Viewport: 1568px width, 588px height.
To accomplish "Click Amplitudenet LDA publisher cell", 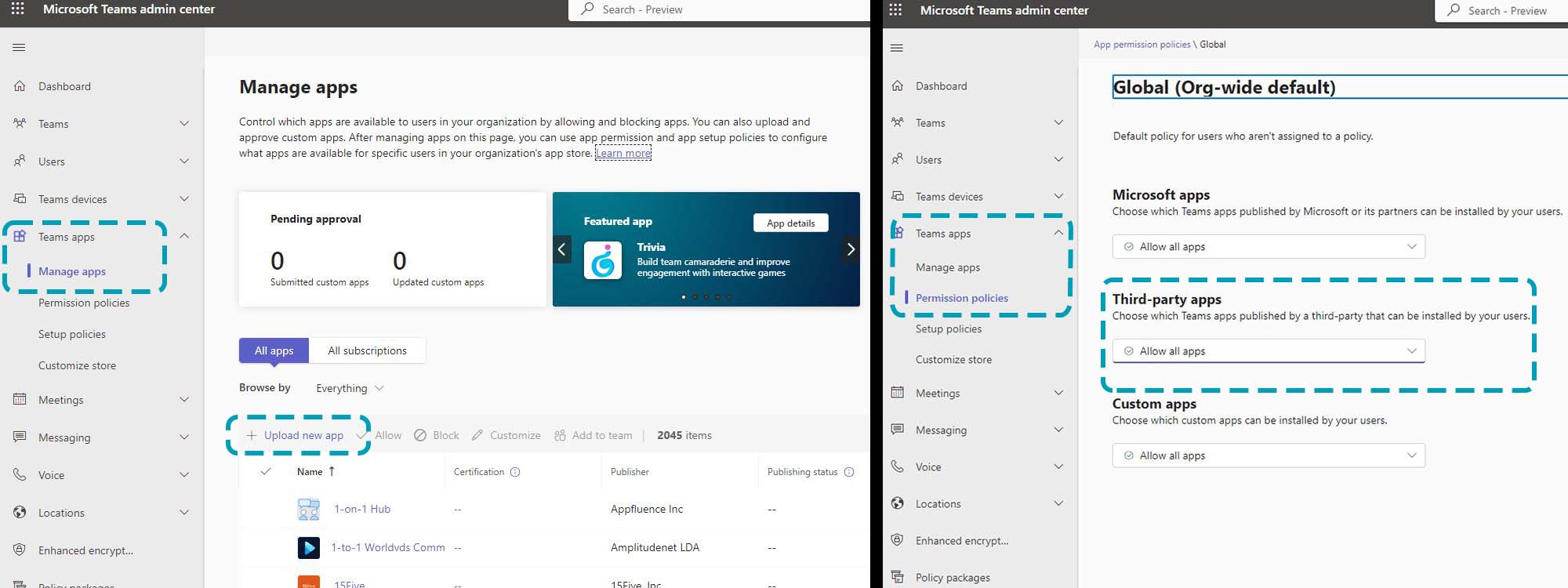I will pyautogui.click(x=655, y=547).
